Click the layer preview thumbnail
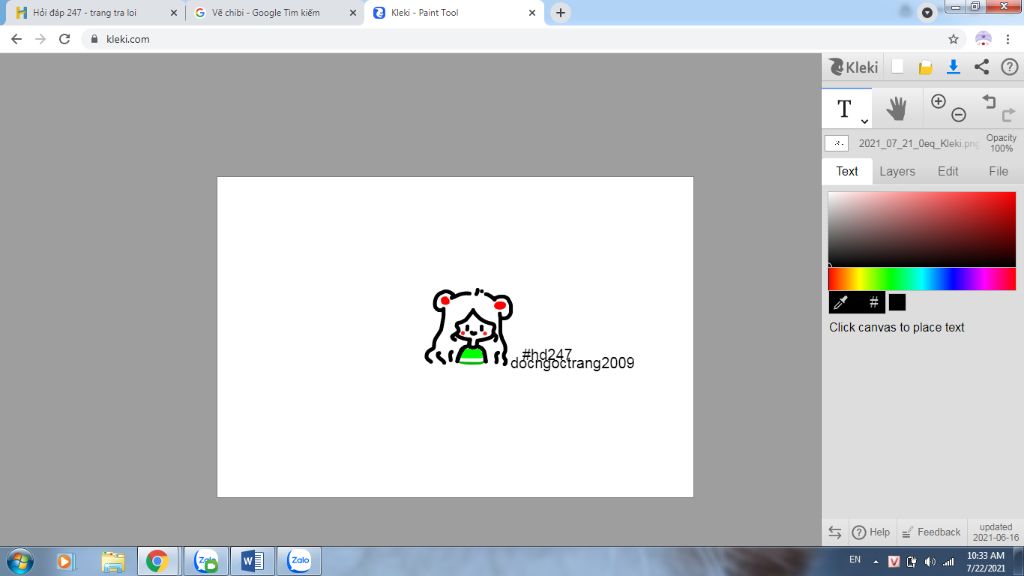 [x=837, y=143]
